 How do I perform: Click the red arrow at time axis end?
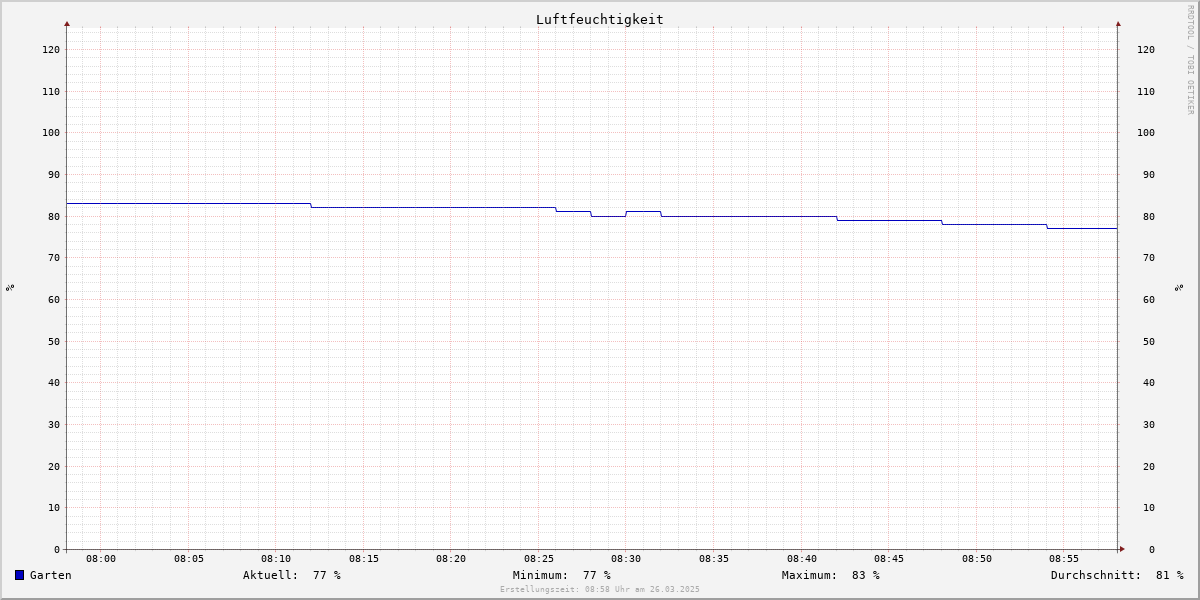[x=1122, y=549]
